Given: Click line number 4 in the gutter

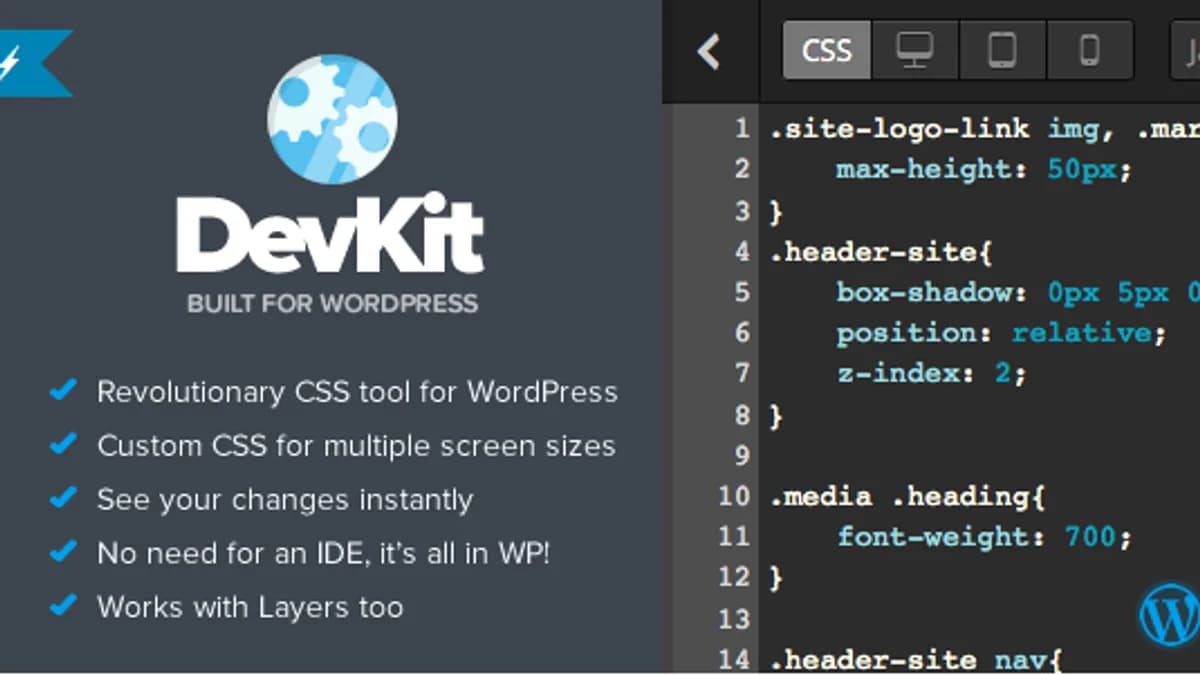Looking at the screenshot, I should pos(741,252).
